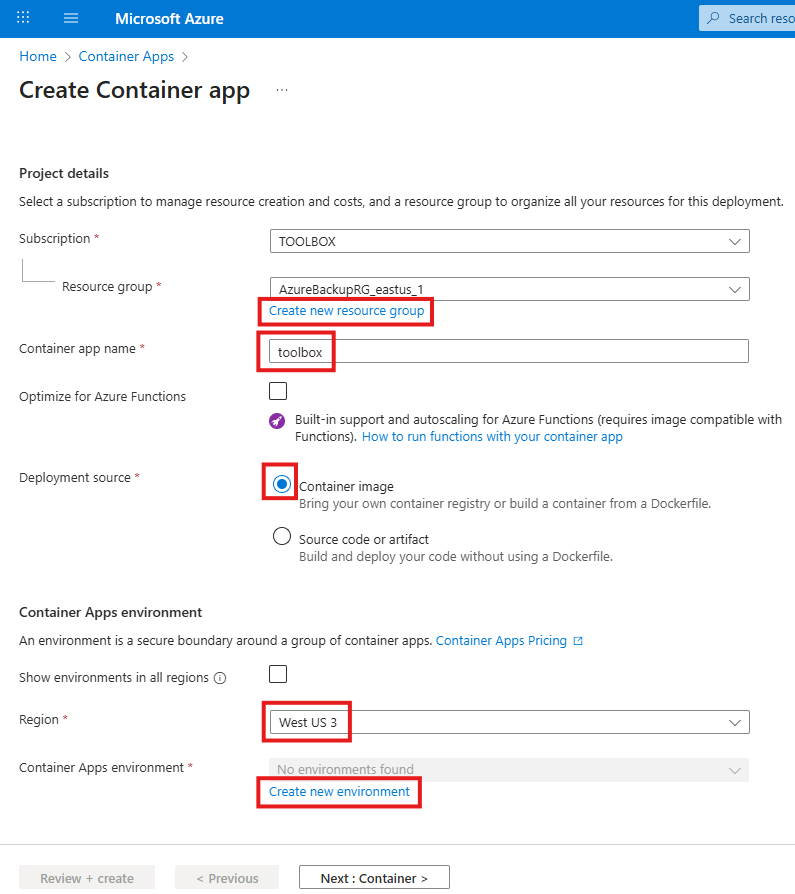Click Create new environment link

click(x=339, y=792)
